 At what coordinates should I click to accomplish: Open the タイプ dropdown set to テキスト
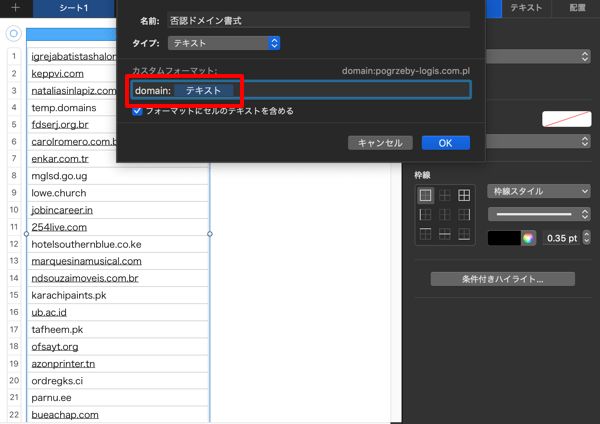(224, 43)
